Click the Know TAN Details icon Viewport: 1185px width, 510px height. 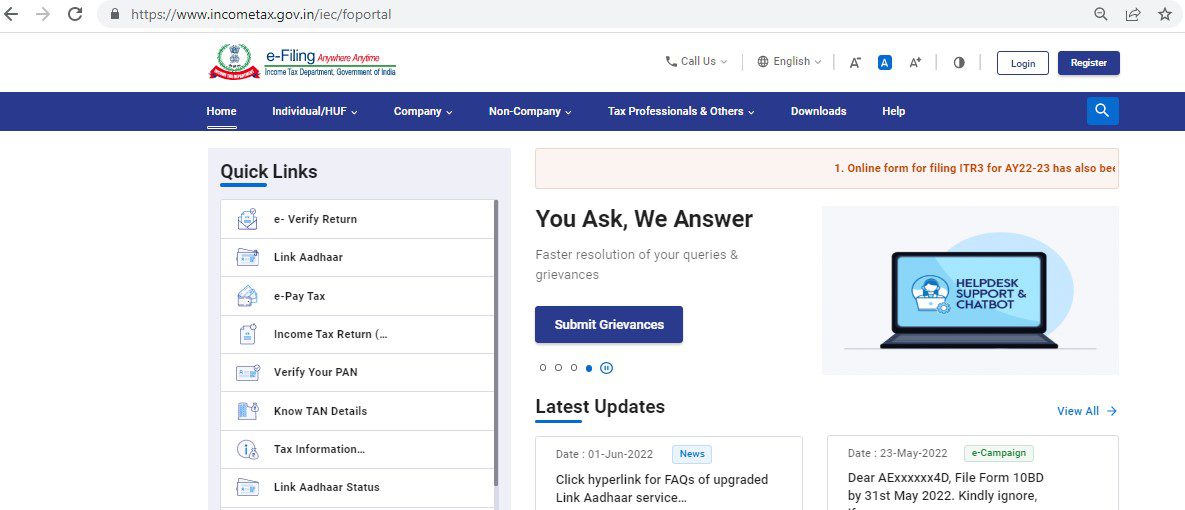click(247, 411)
